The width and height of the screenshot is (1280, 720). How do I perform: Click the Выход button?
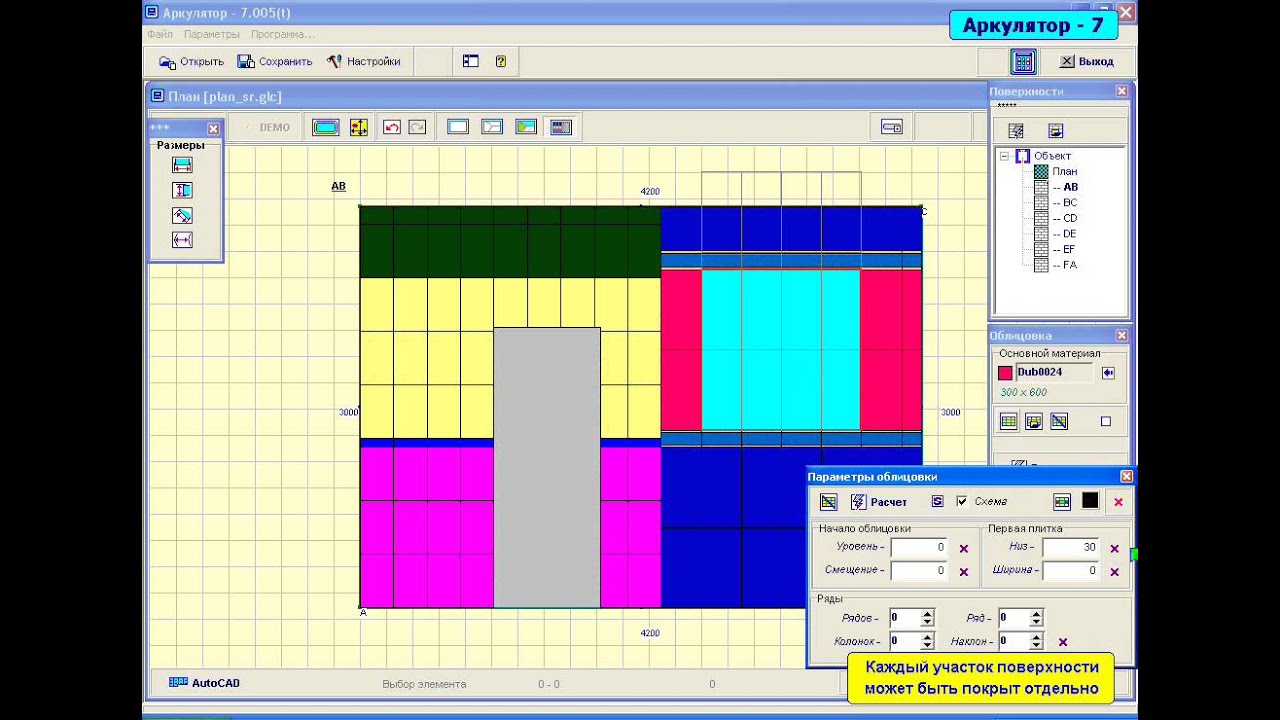point(1087,62)
